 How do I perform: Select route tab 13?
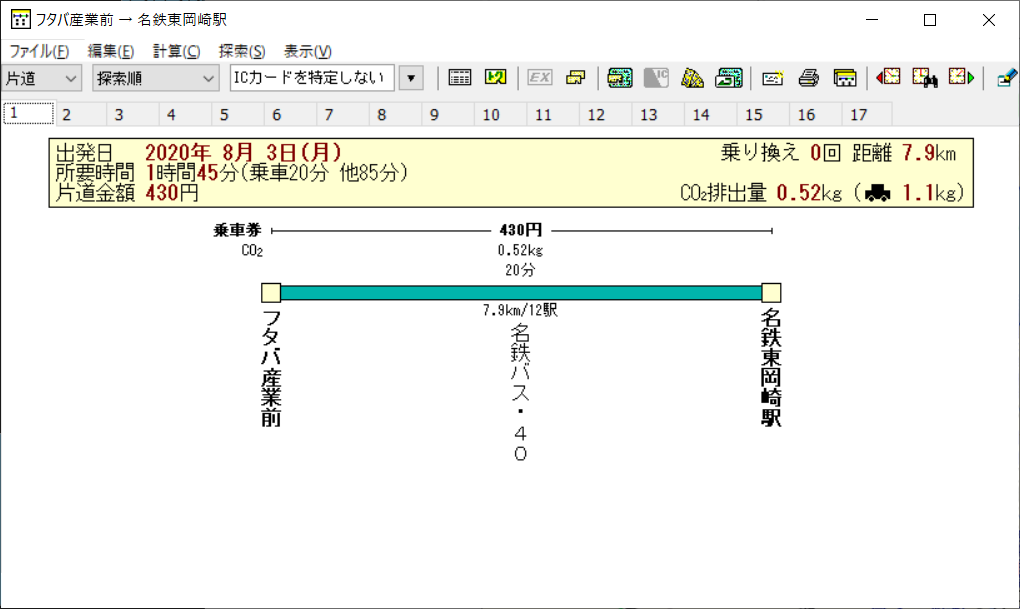point(658,115)
